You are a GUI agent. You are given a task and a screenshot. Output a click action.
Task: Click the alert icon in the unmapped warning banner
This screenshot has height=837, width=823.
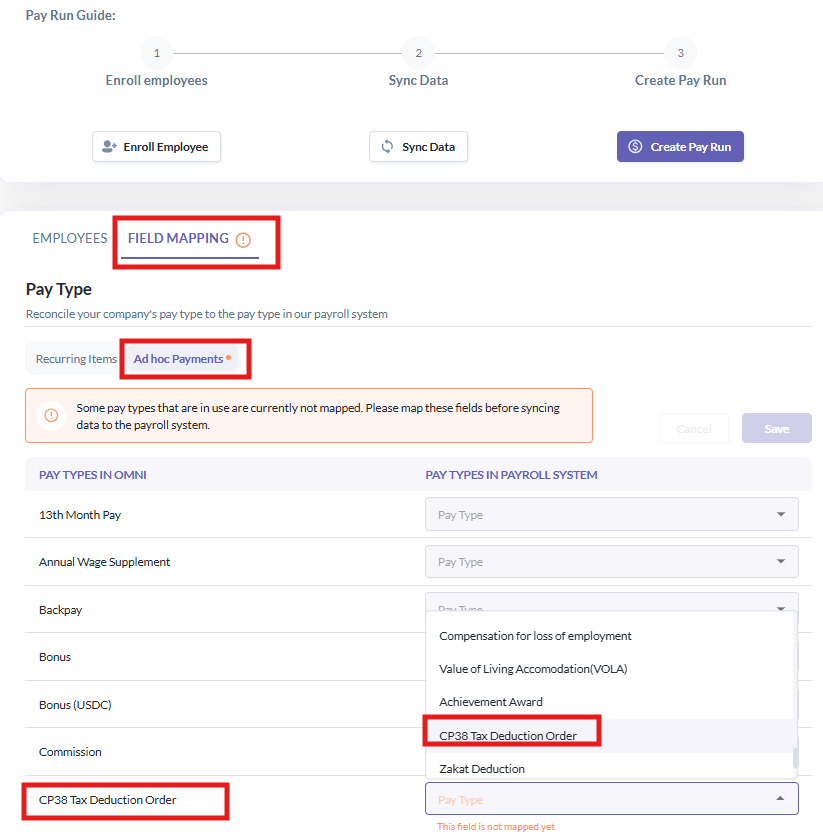point(51,415)
